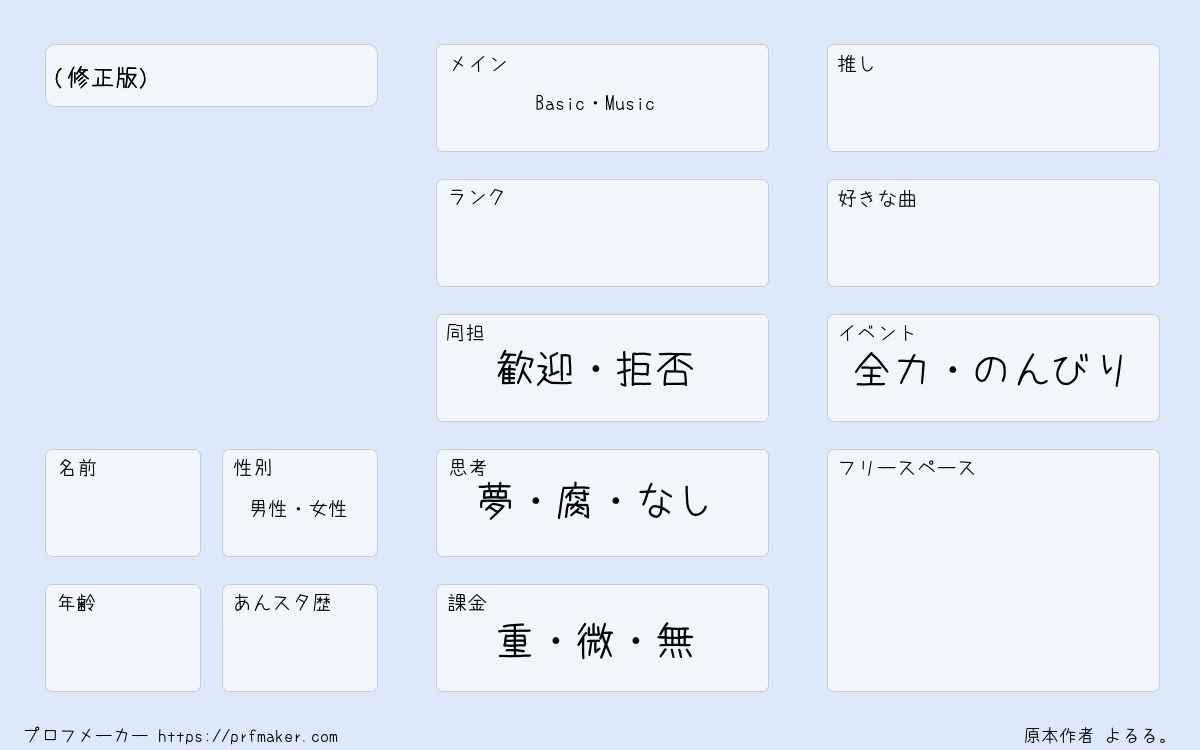Click the 推し field box
The width and height of the screenshot is (1200, 750).
[993, 98]
